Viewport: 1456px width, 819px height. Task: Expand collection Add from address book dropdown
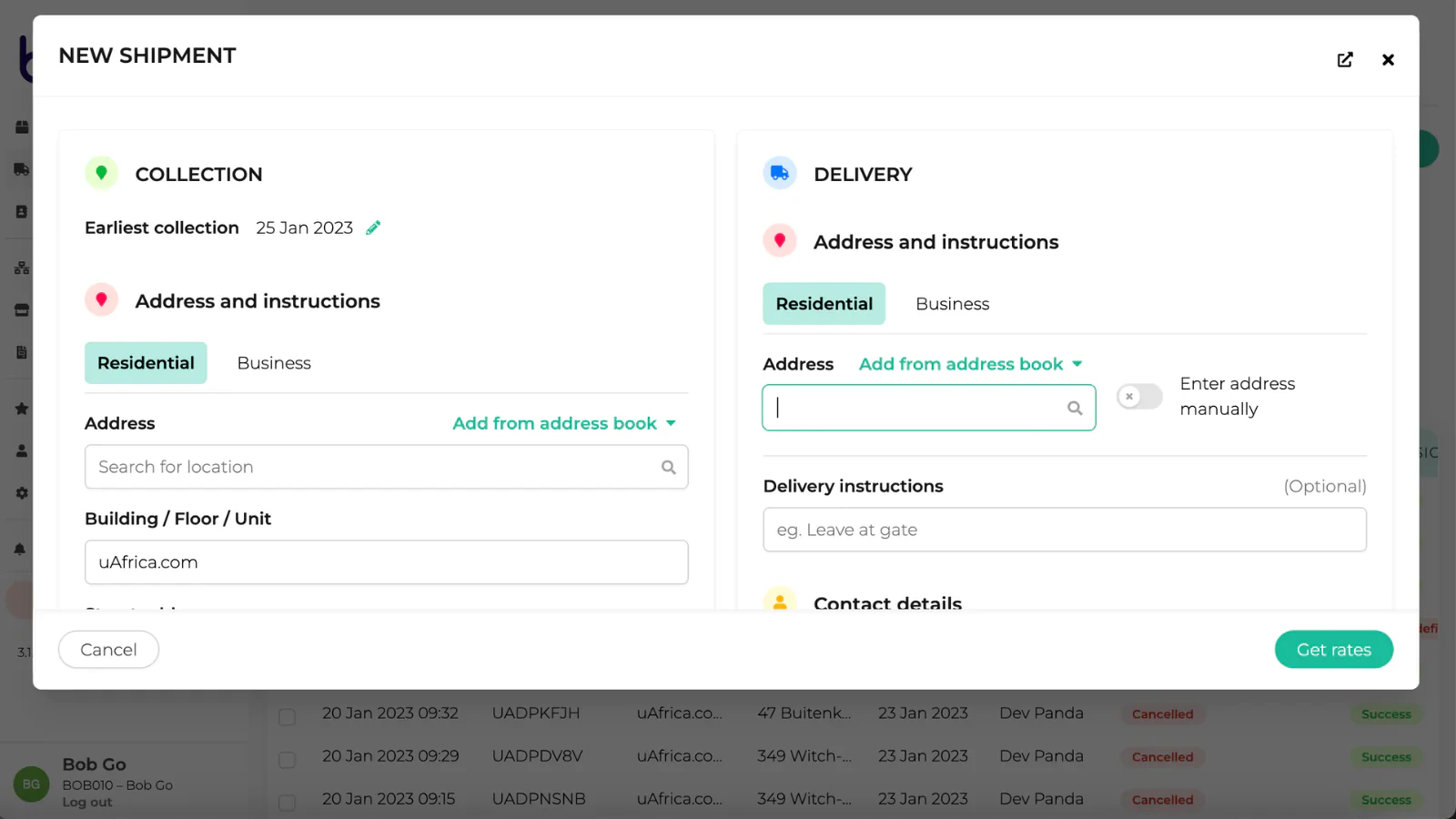(x=564, y=423)
